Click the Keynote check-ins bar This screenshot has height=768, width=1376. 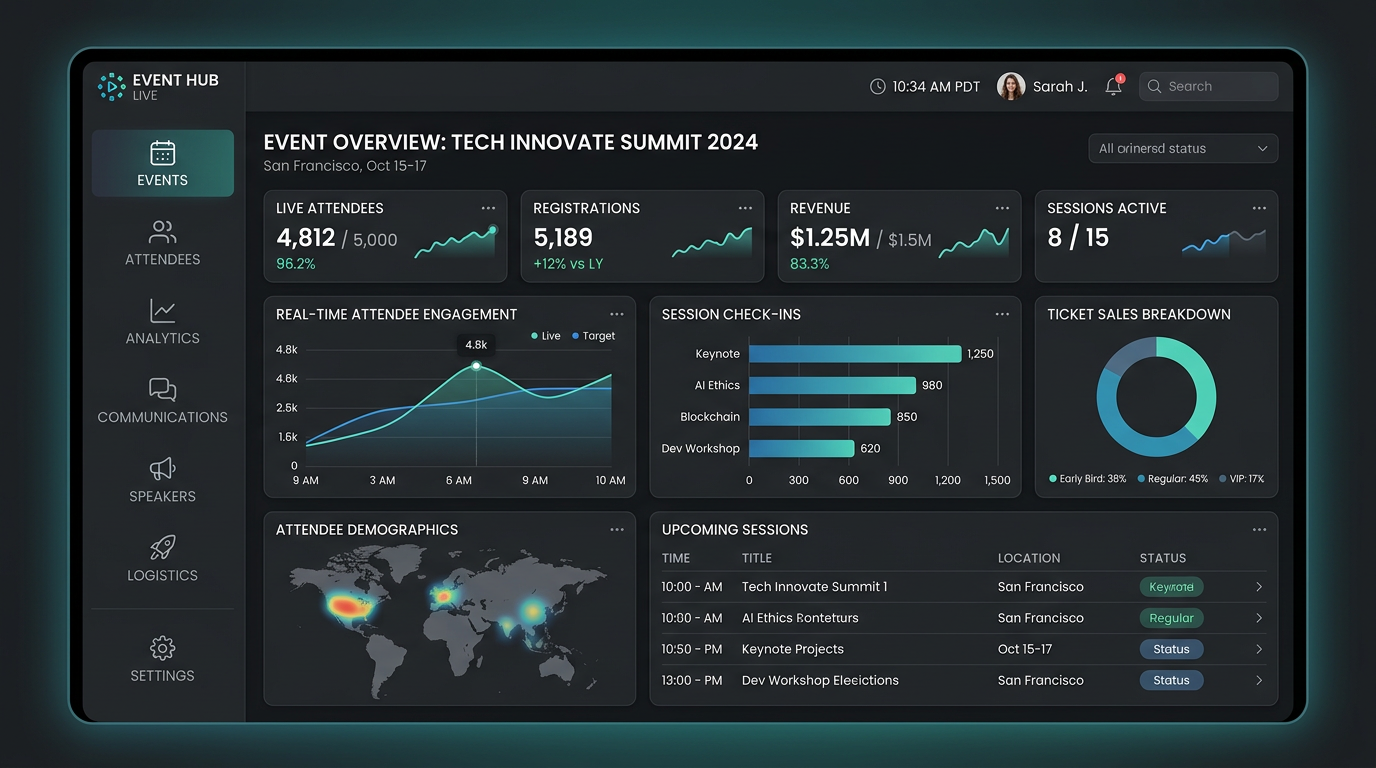tap(855, 354)
